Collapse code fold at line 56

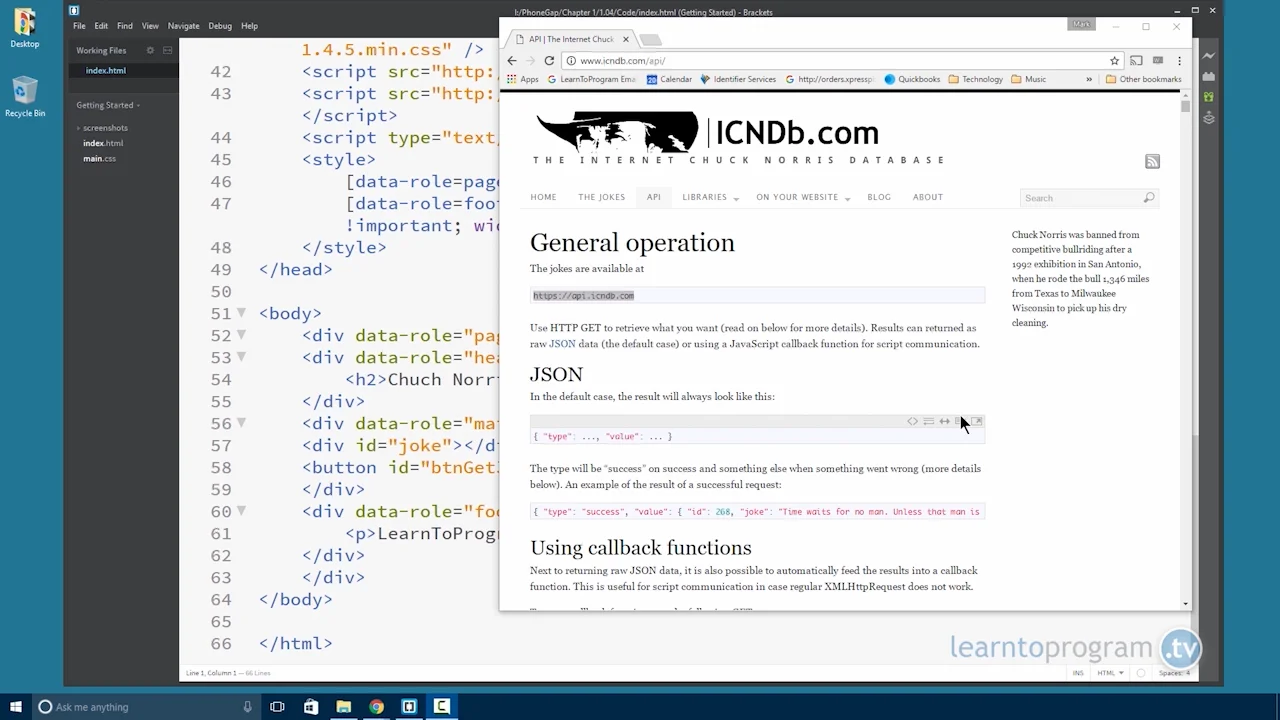[x=241, y=423]
